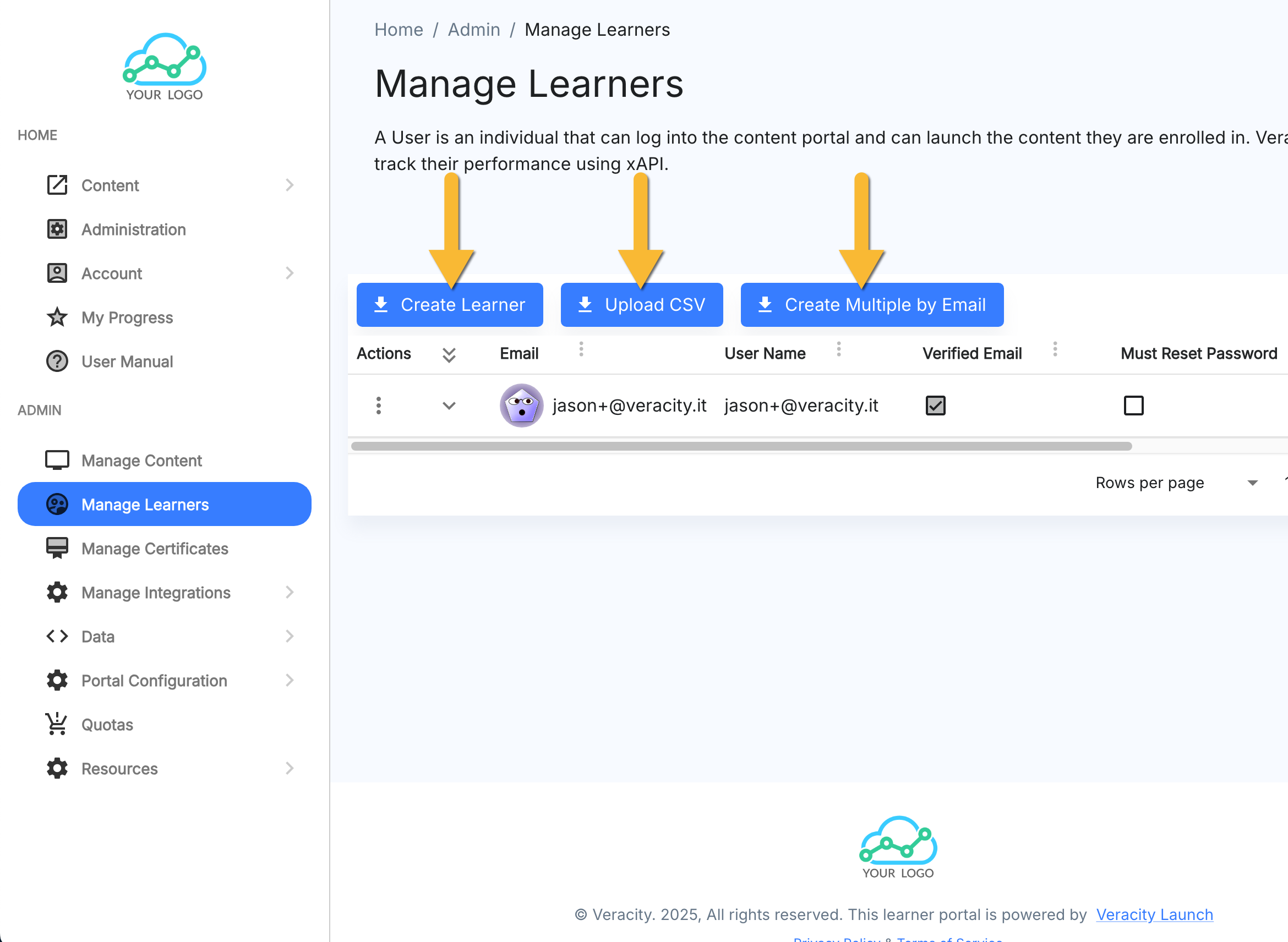Click the horizontal table scrollbar
Viewport: 1288px width, 942px height.
click(741, 446)
